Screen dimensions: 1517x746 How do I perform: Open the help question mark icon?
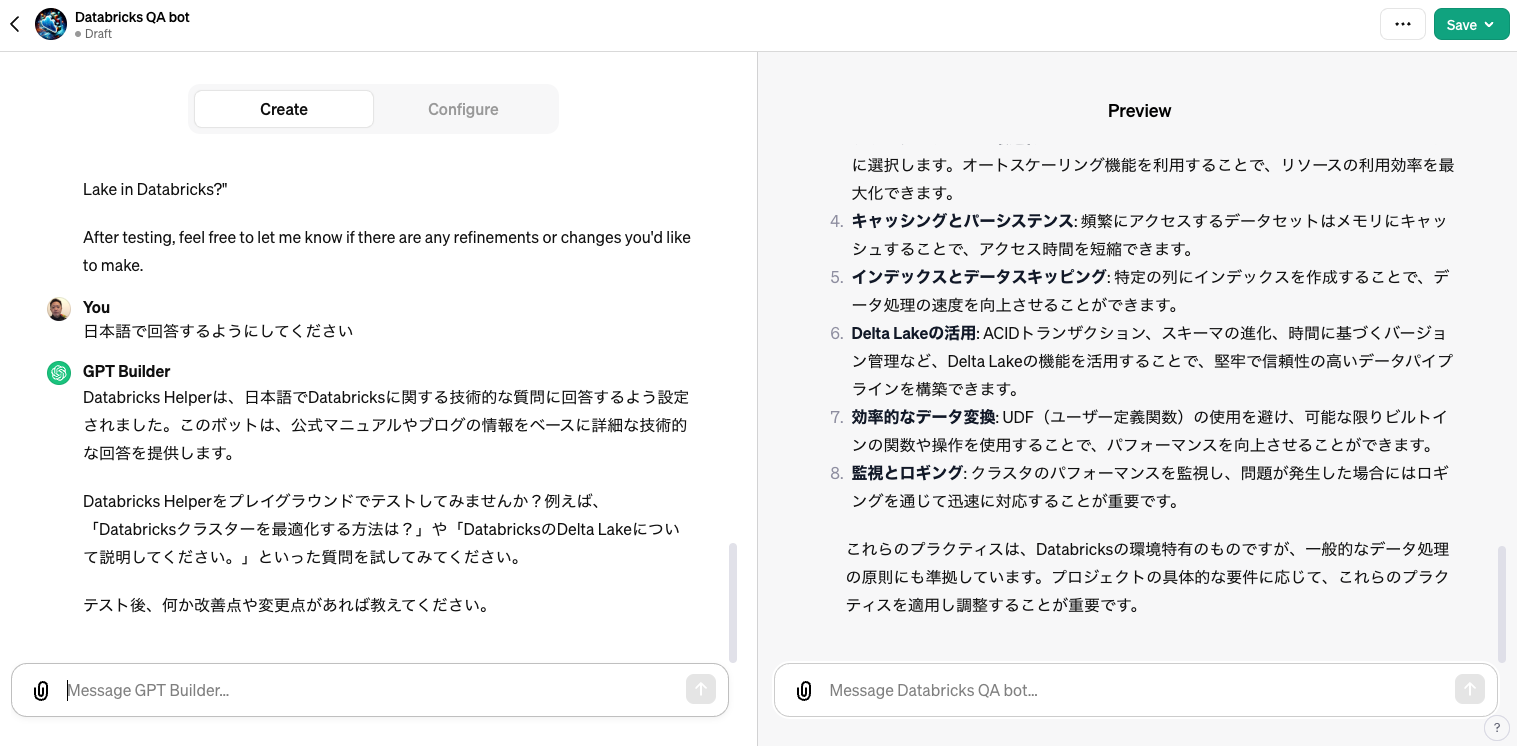(1497, 728)
